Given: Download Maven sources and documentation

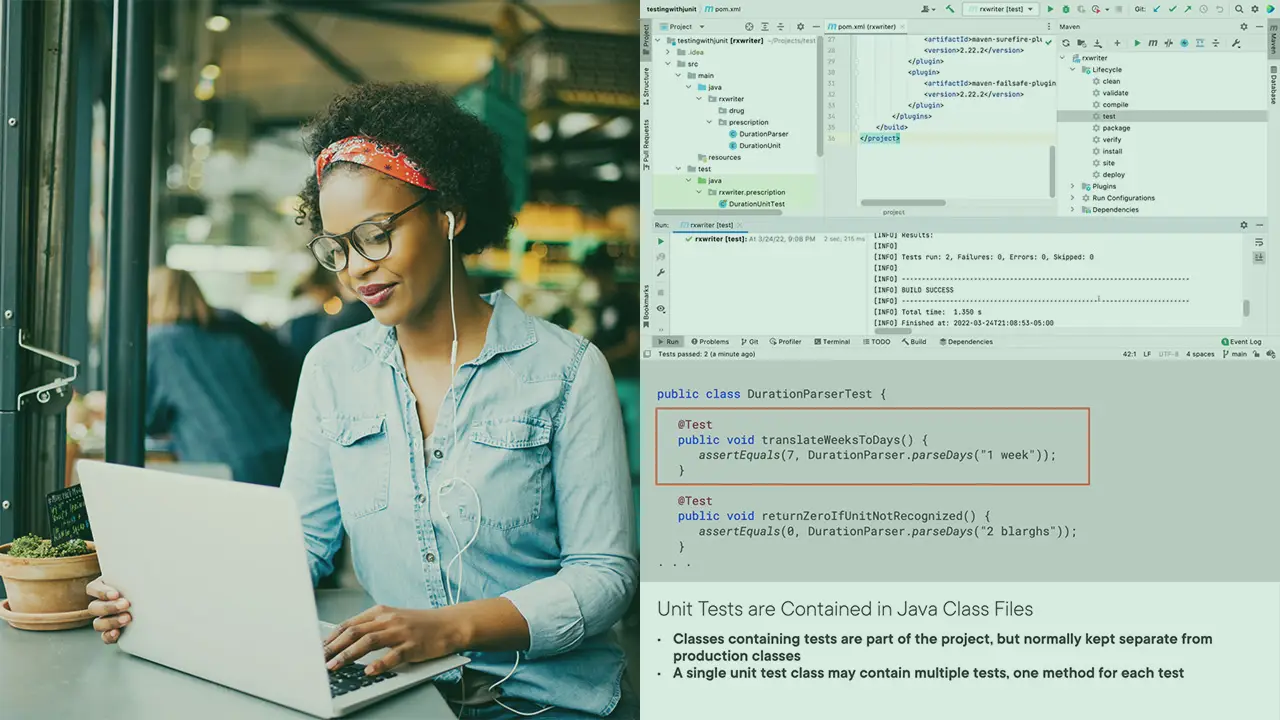Looking at the screenshot, I should click(1096, 43).
